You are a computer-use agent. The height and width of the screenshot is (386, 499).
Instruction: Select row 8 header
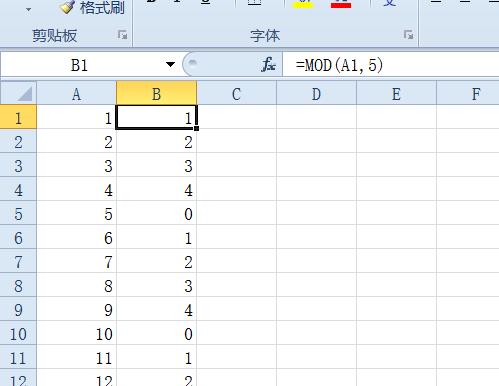pyautogui.click(x=18, y=285)
